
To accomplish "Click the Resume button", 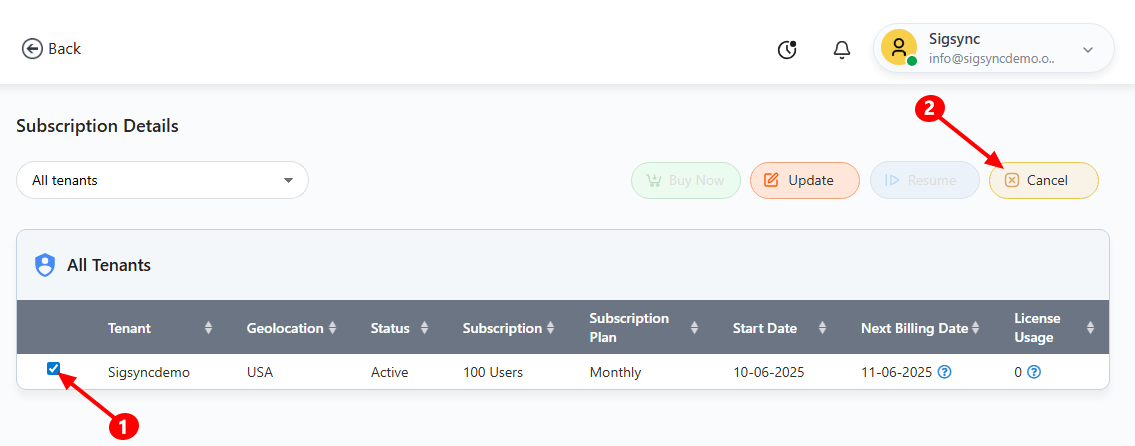I will [x=924, y=180].
